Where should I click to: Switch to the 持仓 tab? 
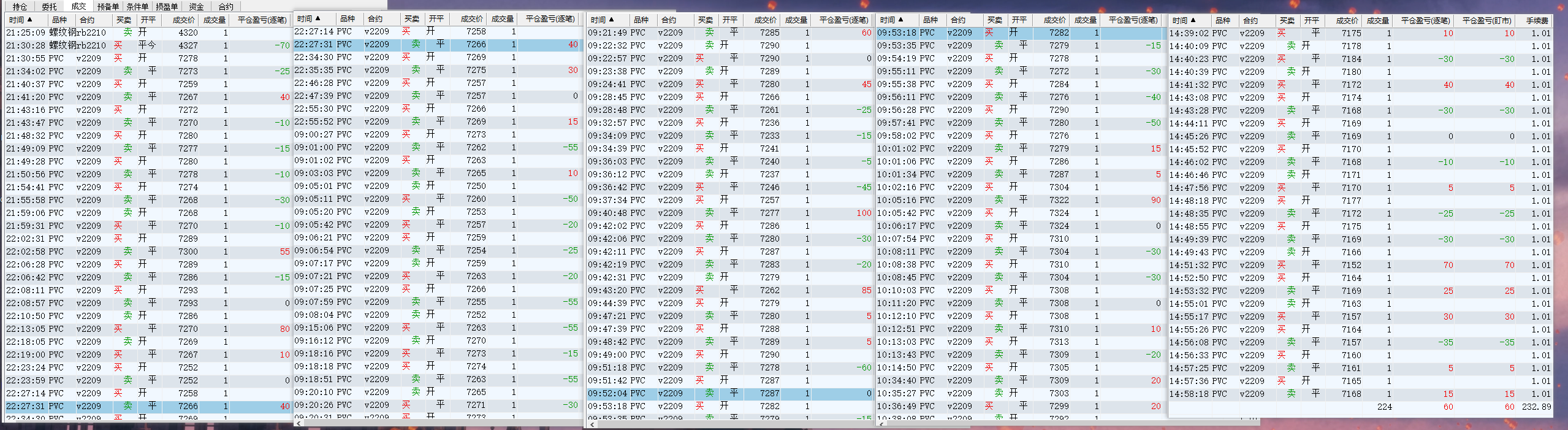[20, 7]
